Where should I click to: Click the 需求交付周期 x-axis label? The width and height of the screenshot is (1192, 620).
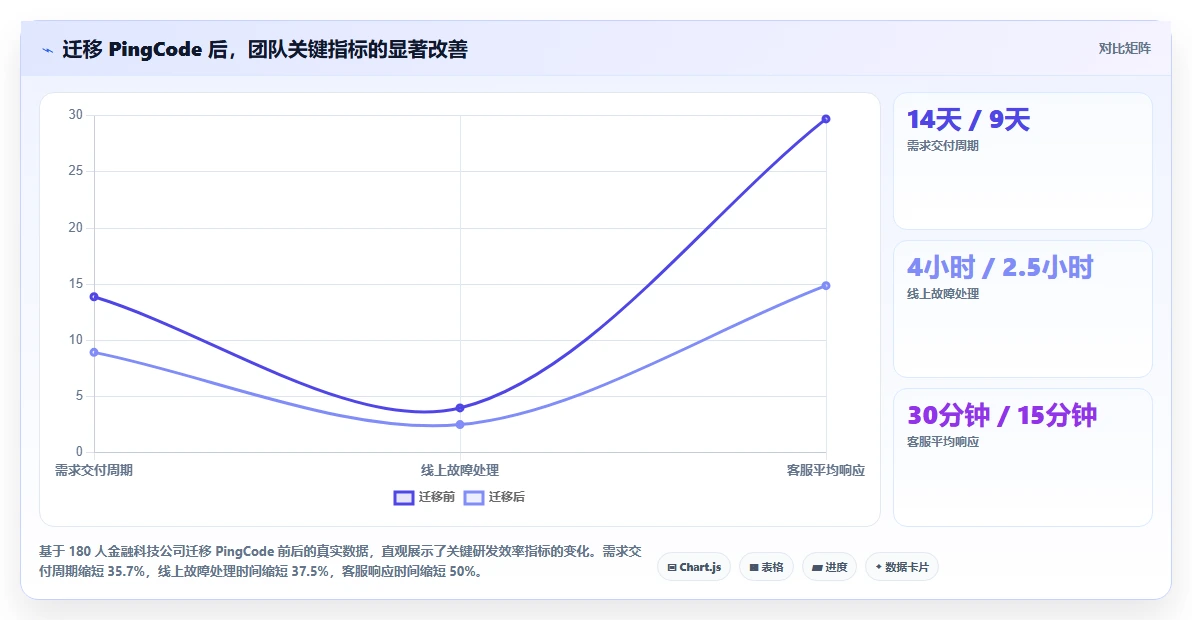(94, 470)
